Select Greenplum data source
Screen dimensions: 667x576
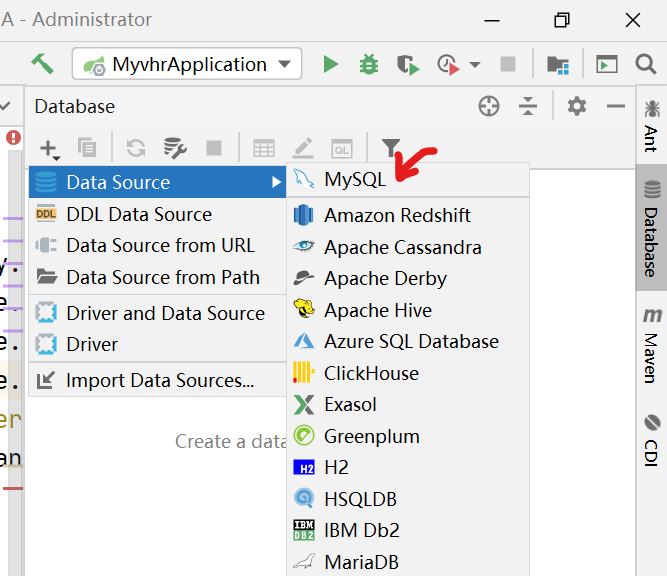tap(408, 436)
